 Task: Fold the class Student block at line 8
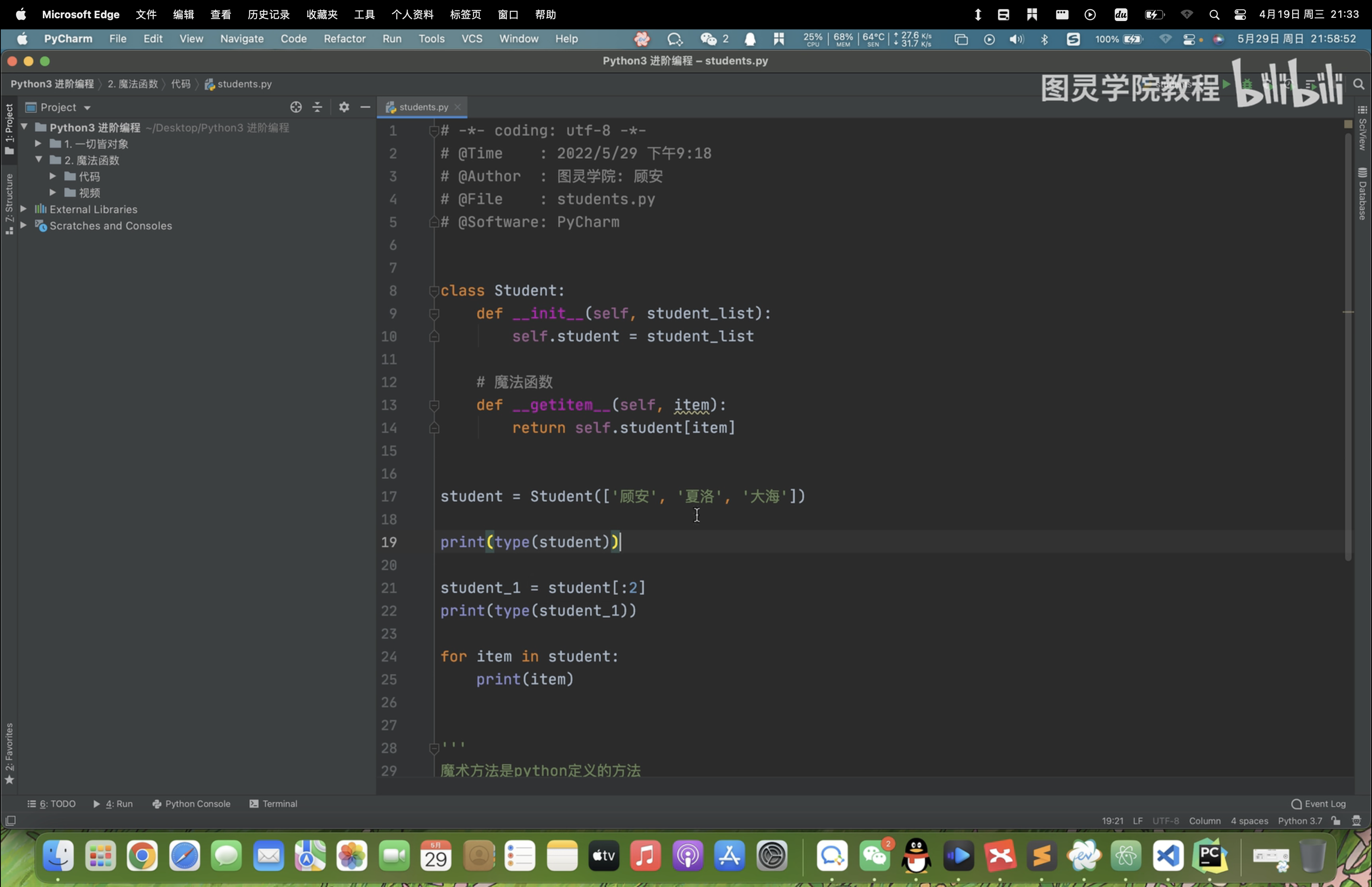click(434, 291)
